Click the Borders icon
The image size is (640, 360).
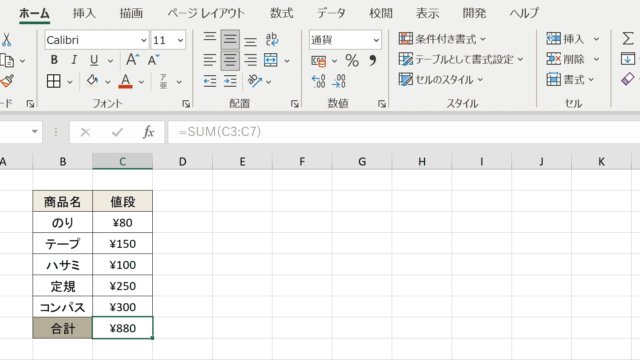pyautogui.click(x=53, y=81)
